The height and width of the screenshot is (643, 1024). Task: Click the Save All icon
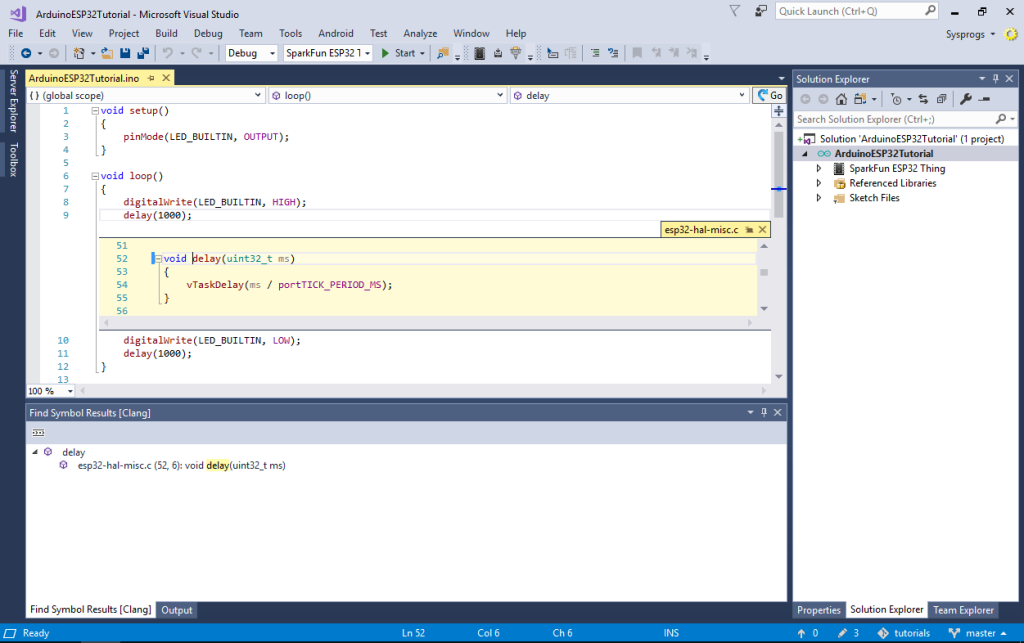coord(145,51)
